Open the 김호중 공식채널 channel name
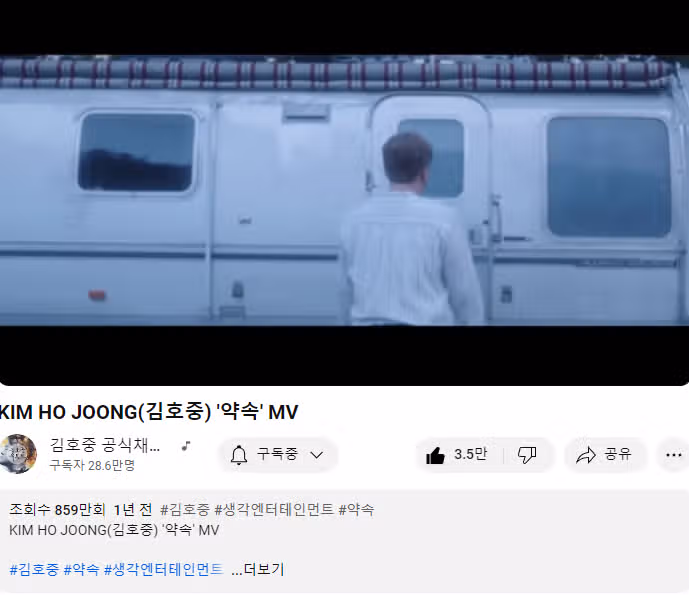This screenshot has height=595, width=689. click(x=105, y=445)
